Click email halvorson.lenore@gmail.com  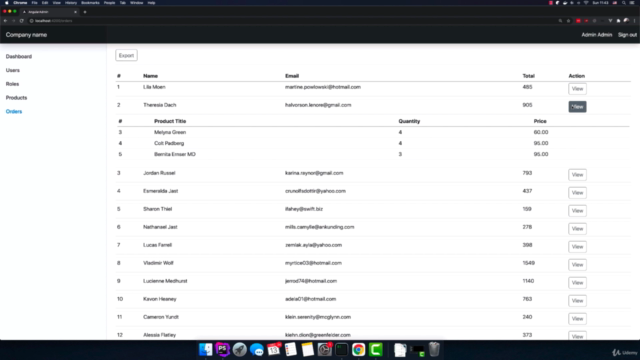coord(318,105)
